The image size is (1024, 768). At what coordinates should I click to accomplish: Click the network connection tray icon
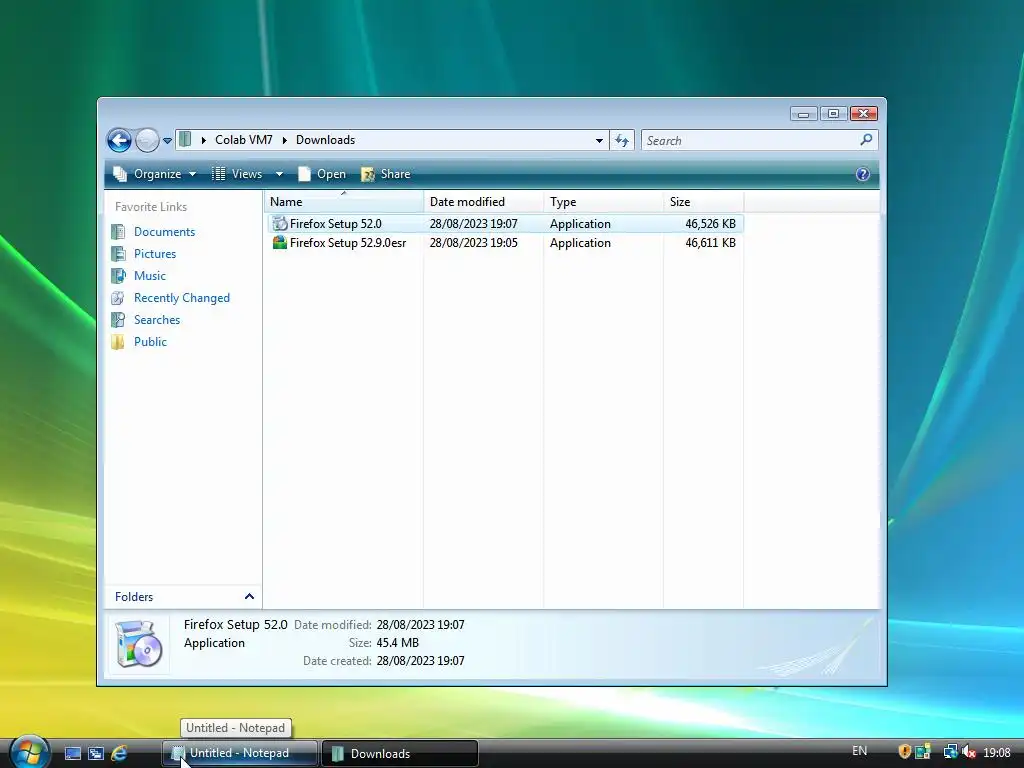[x=950, y=752]
